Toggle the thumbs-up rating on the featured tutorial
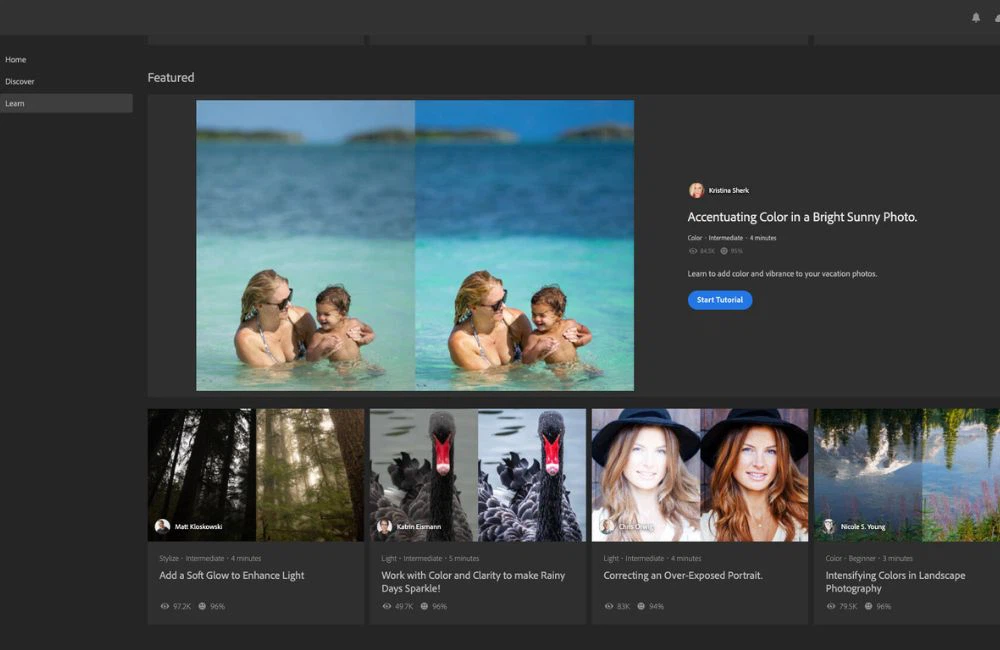Viewport: 1000px width, 650px height. pos(724,250)
